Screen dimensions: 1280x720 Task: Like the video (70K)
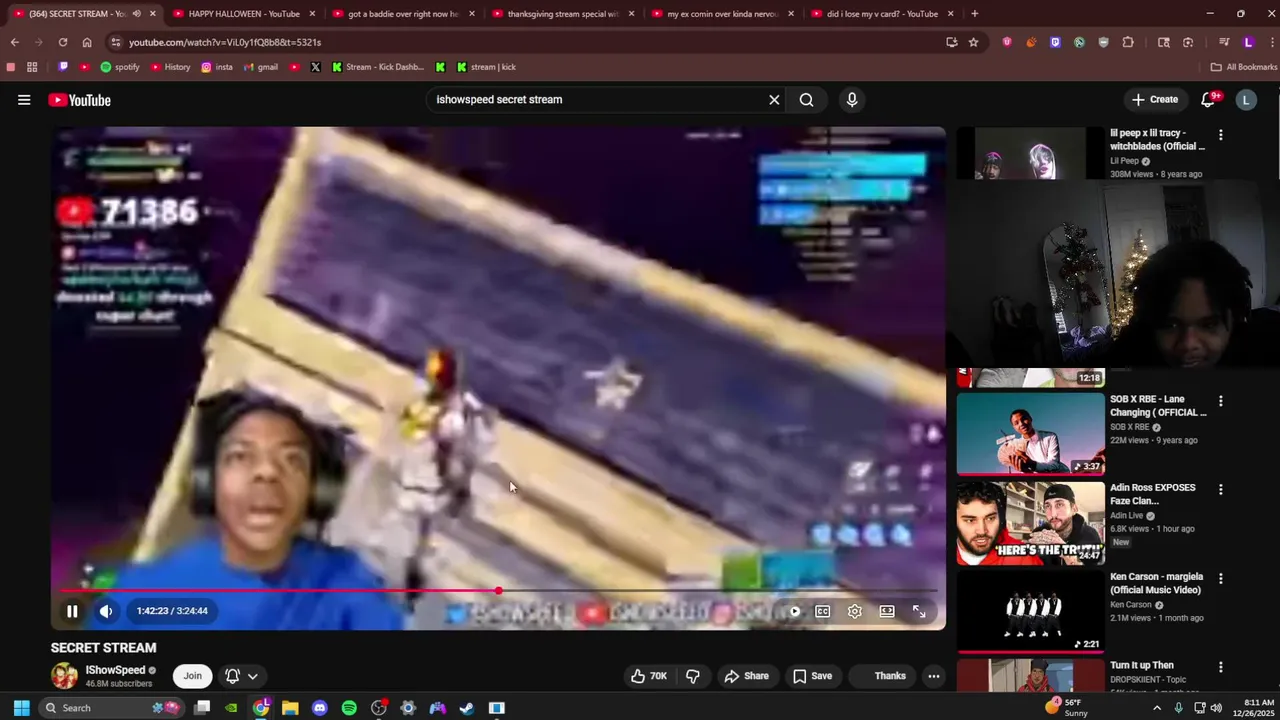click(648, 676)
